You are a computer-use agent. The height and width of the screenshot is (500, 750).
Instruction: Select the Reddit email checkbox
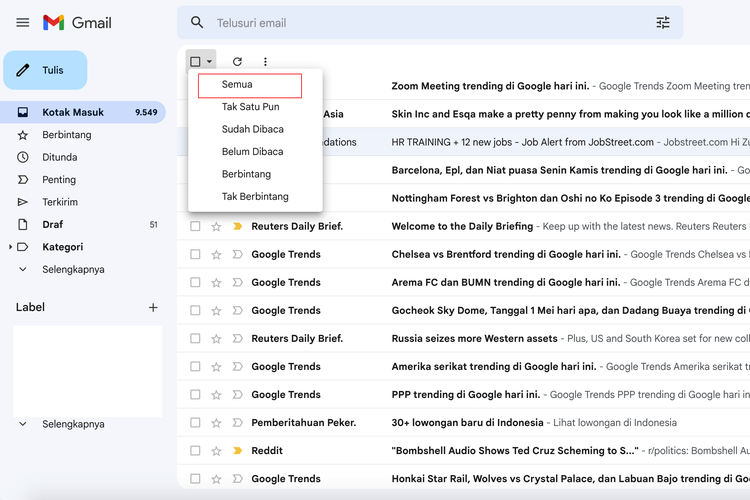coord(195,451)
